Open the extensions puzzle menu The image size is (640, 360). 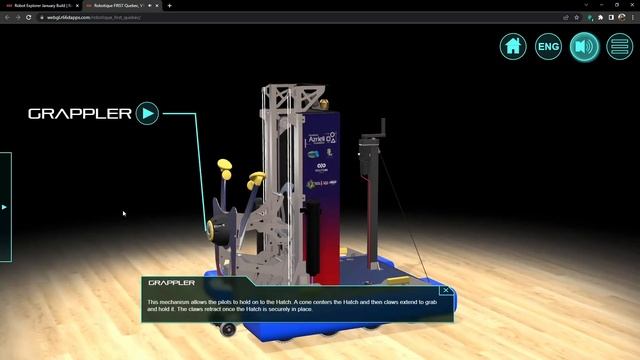(x=600, y=18)
